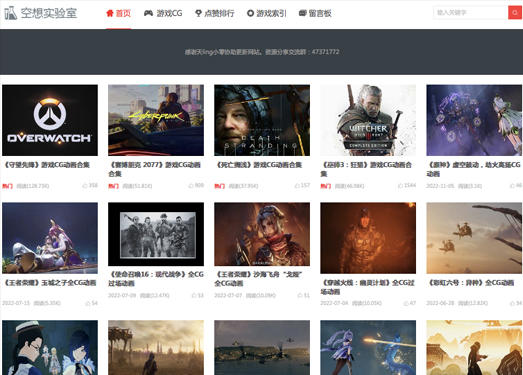Open 穿越火线 幽灵计划 fiery thumbnail
Screen dimensions: 523x375
pos(368,238)
